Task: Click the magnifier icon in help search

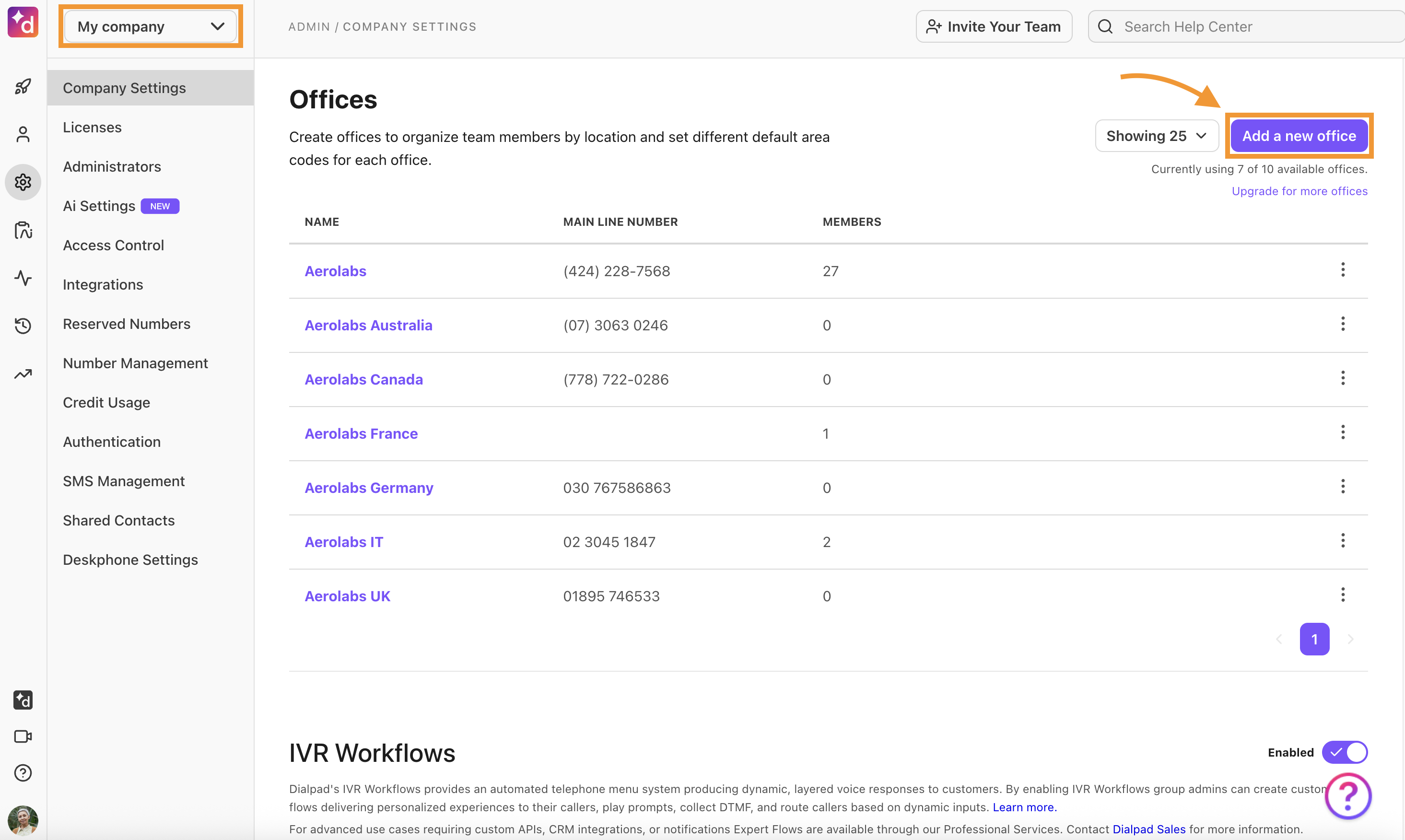Action: [x=1105, y=26]
